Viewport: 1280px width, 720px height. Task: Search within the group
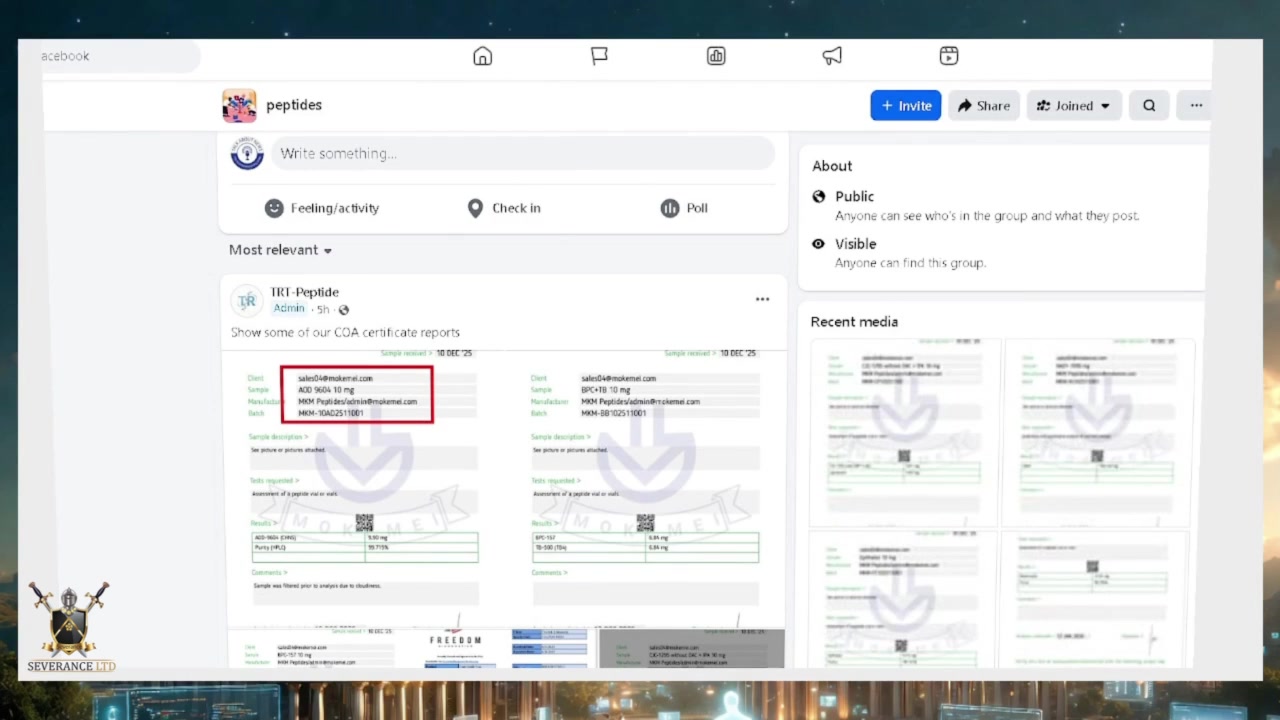1149,105
